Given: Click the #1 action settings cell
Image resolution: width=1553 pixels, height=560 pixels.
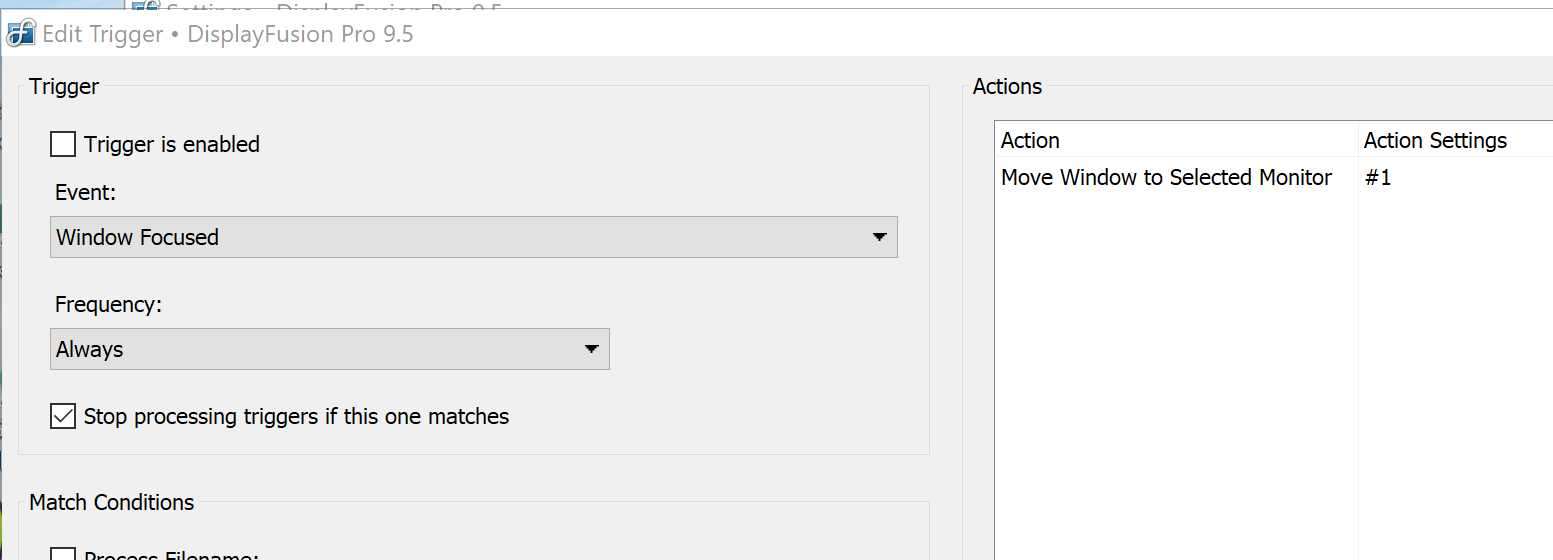Looking at the screenshot, I should 1378,178.
